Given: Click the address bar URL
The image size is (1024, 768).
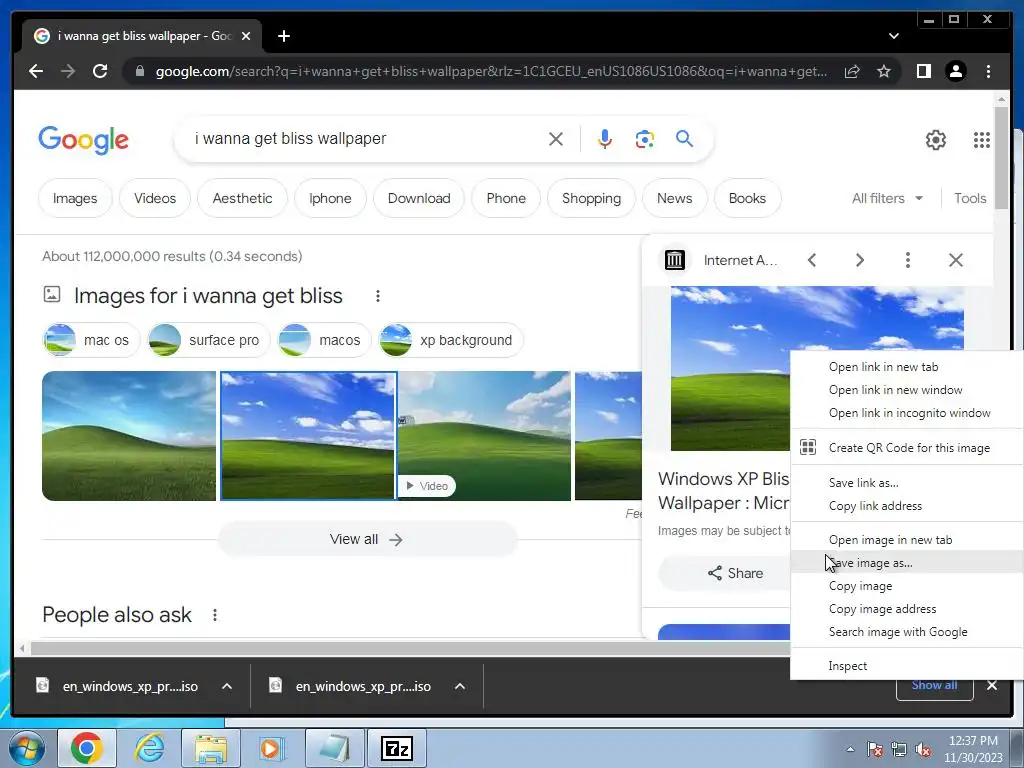Looking at the screenshot, I should point(491,71).
